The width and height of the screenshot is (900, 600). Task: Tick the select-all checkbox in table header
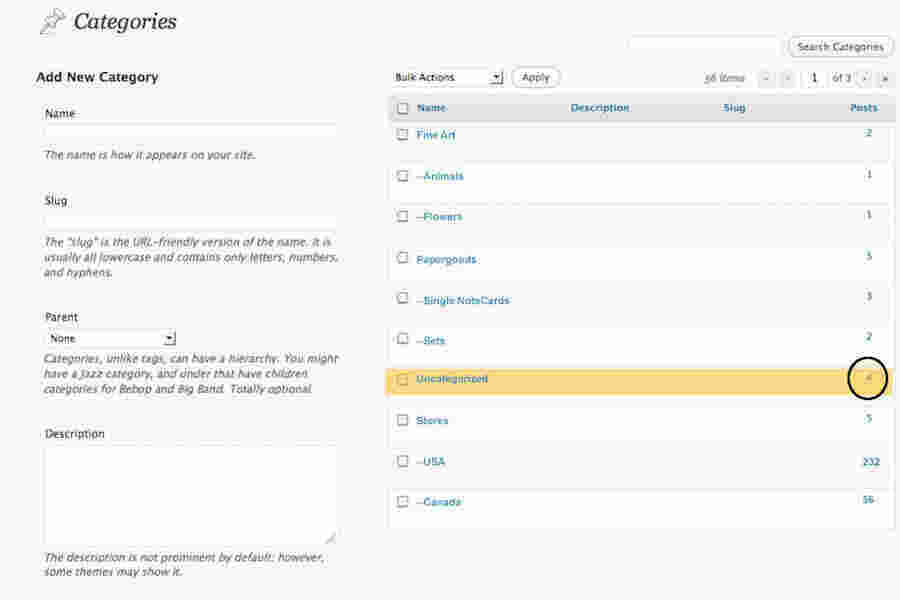(403, 108)
